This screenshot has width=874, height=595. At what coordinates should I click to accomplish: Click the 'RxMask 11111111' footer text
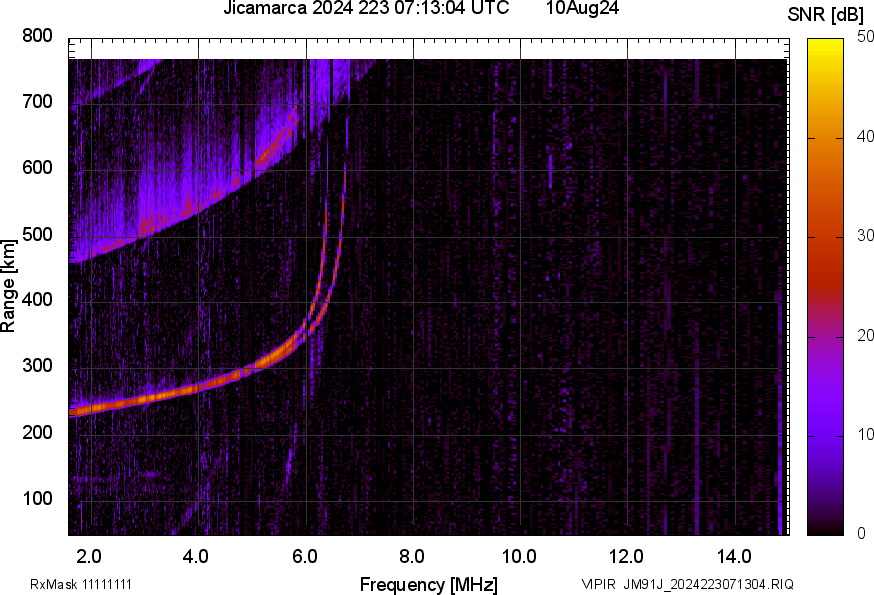pos(81,584)
